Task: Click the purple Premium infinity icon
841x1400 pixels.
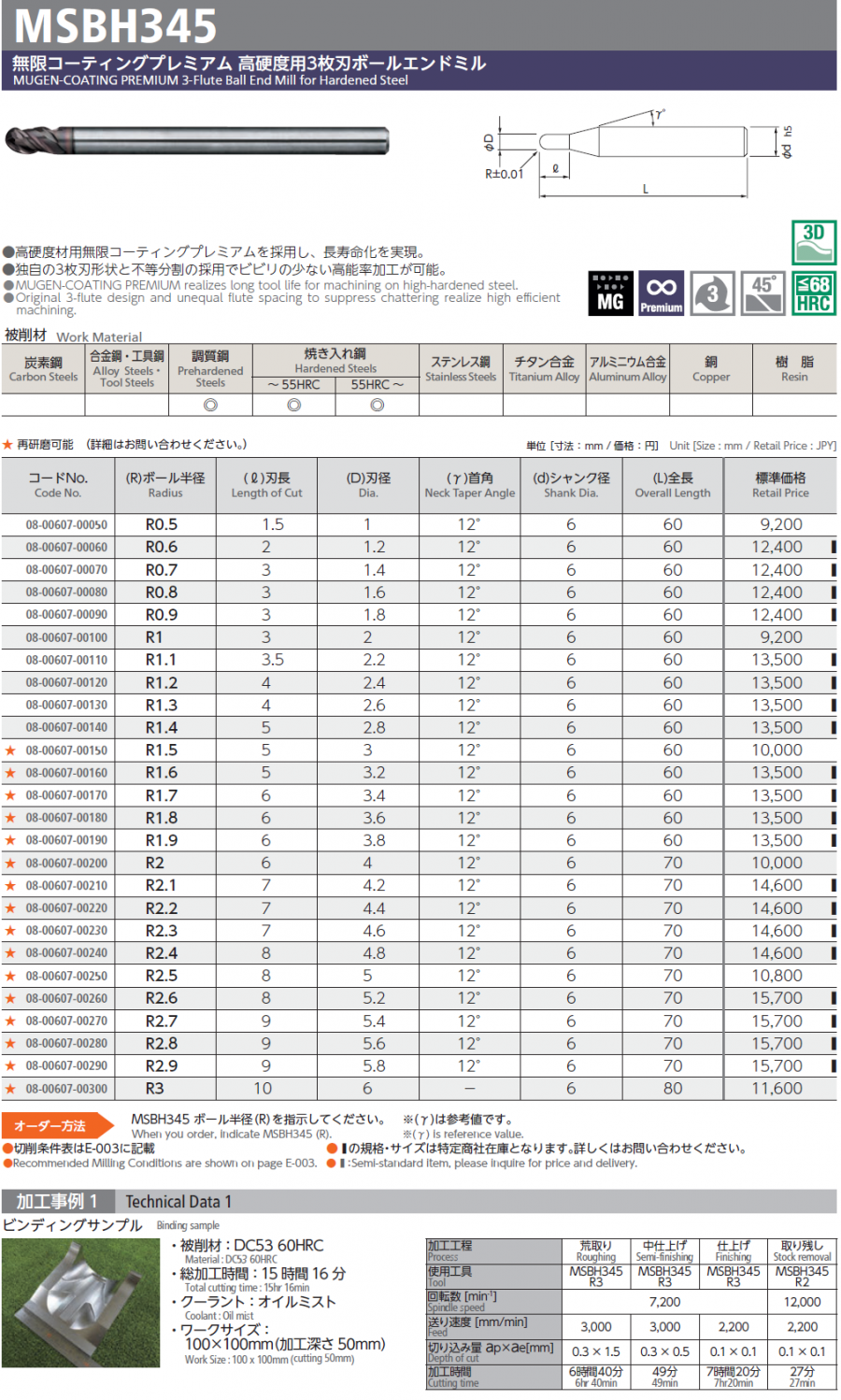Action: tap(661, 293)
